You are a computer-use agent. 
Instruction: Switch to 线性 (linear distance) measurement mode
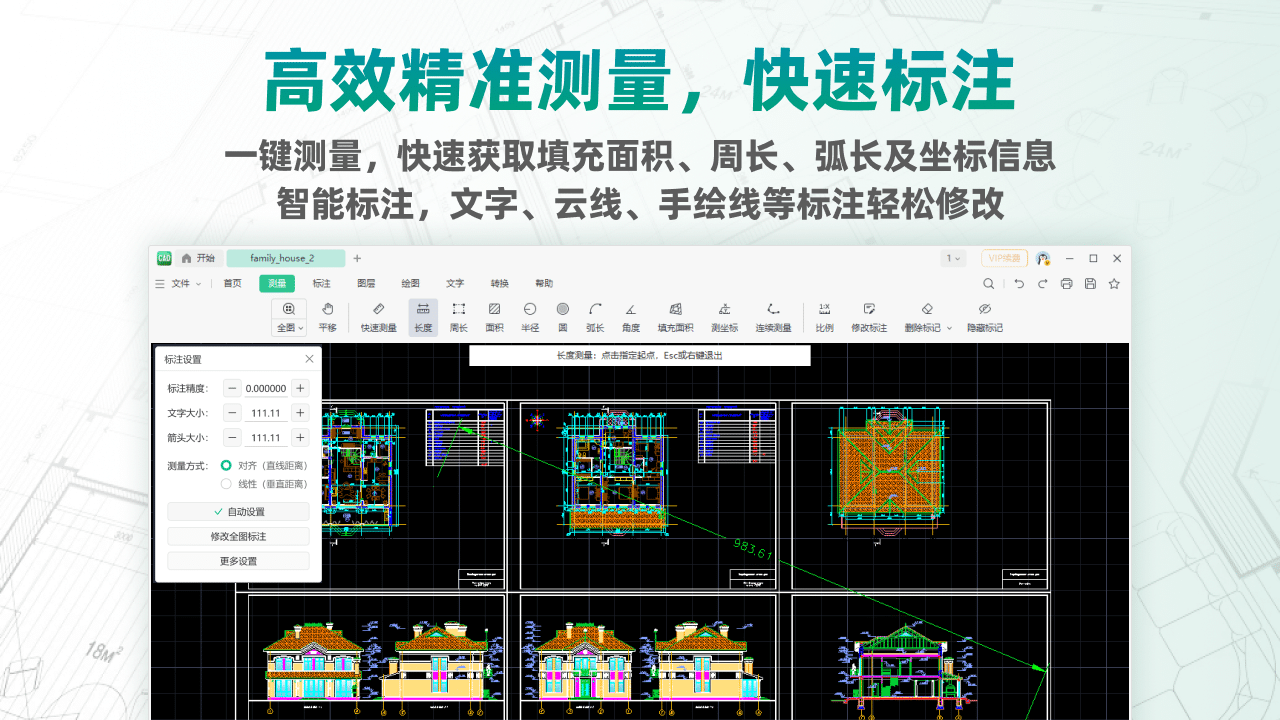(226, 484)
